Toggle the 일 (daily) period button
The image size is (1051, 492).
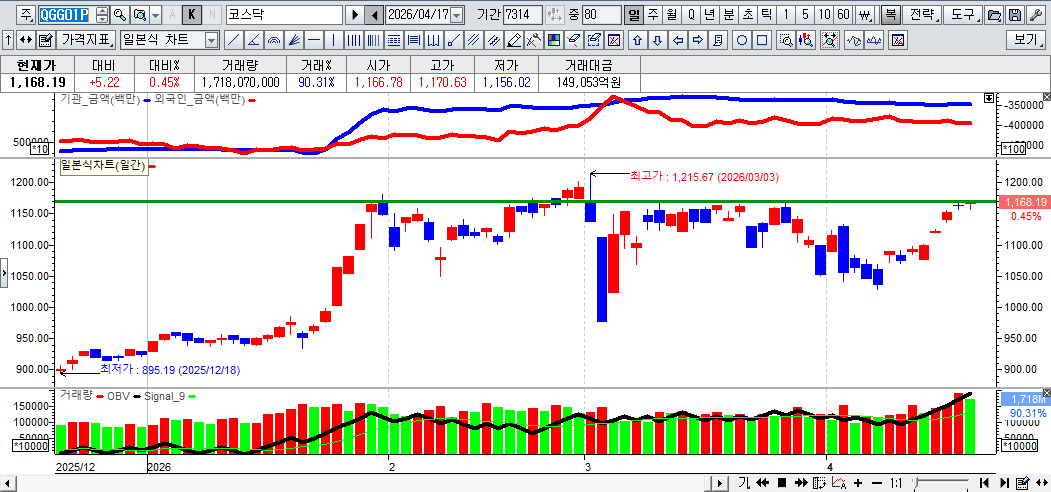coord(633,15)
